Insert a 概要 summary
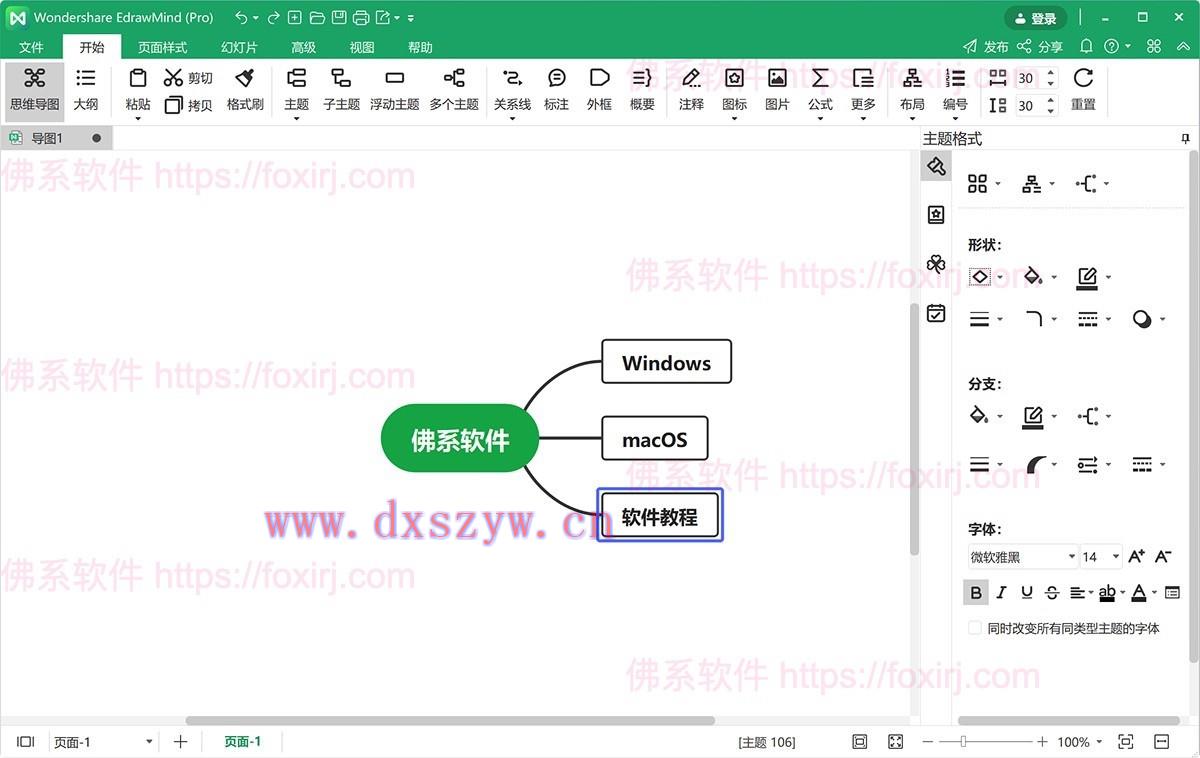Screen dimensions: 1200x758 (642, 90)
